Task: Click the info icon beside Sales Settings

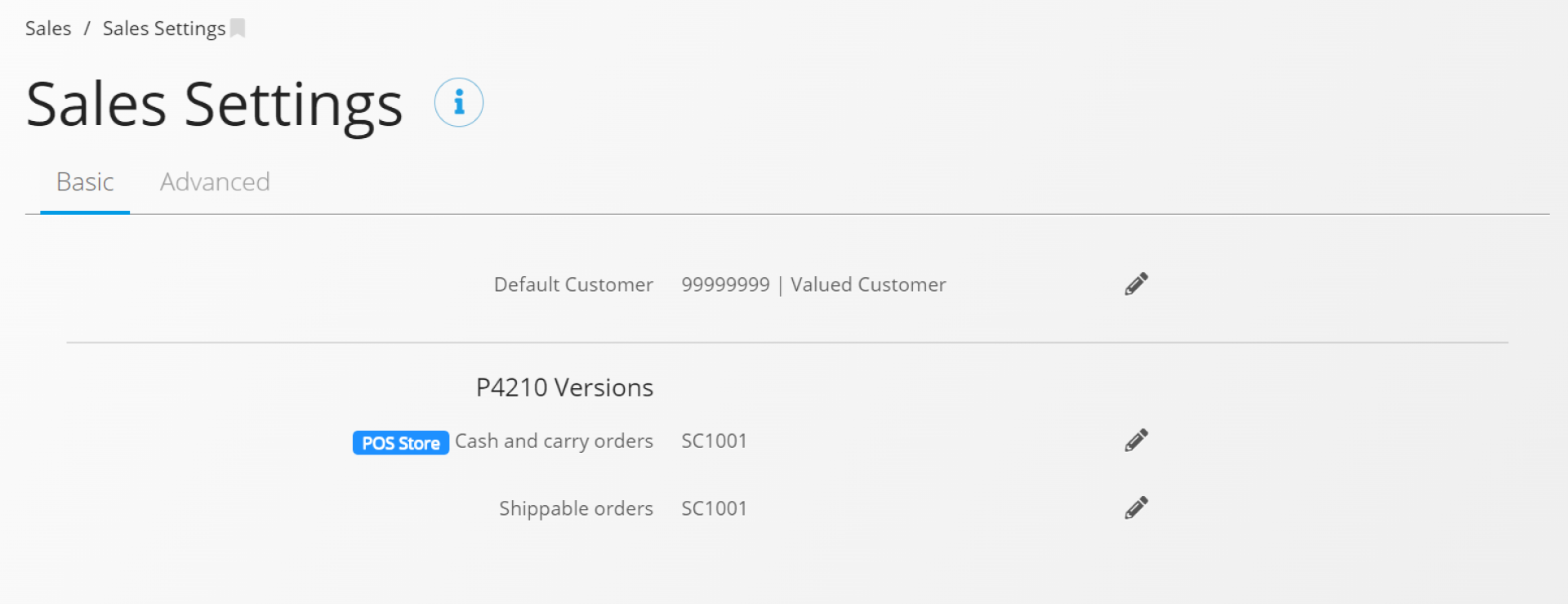Action: [458, 102]
